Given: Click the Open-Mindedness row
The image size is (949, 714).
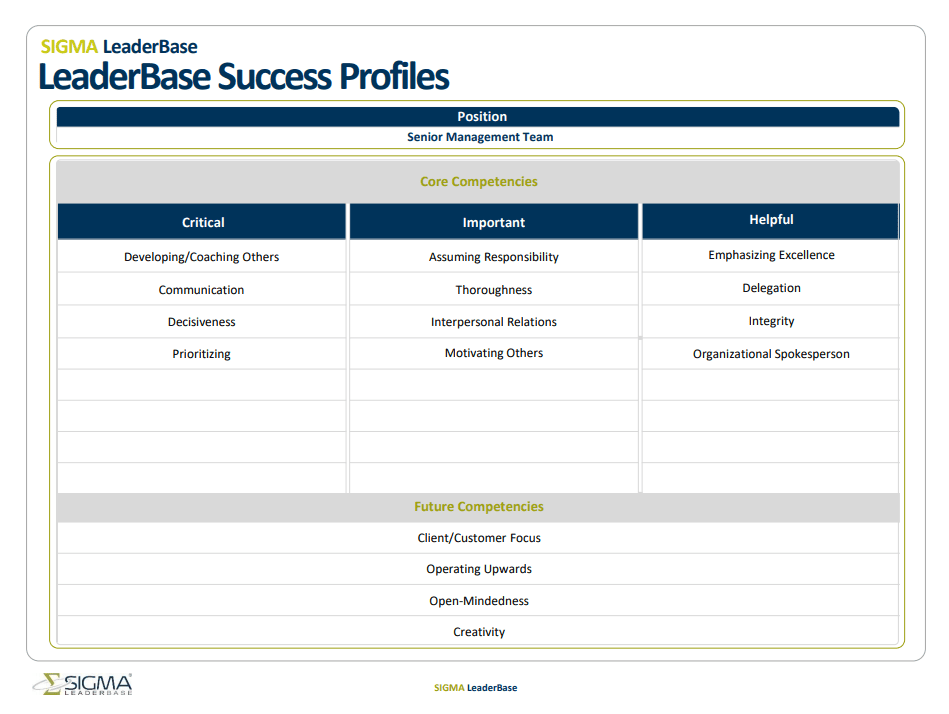Looking at the screenshot, I should pos(478,601).
